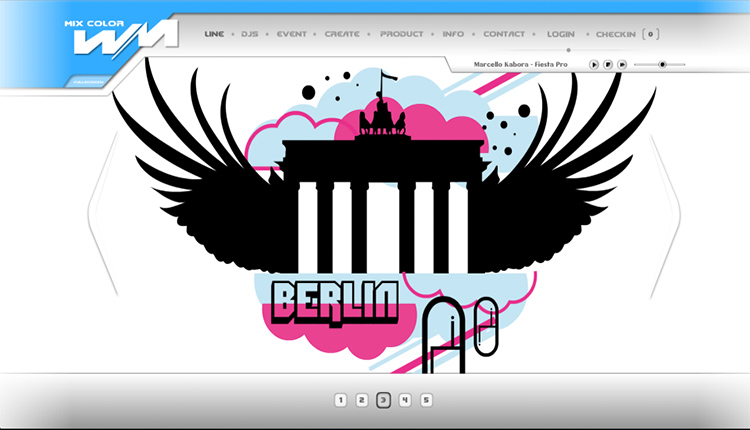Navigate to PRODUCT section
This screenshot has height=430, width=750.
[x=401, y=34]
